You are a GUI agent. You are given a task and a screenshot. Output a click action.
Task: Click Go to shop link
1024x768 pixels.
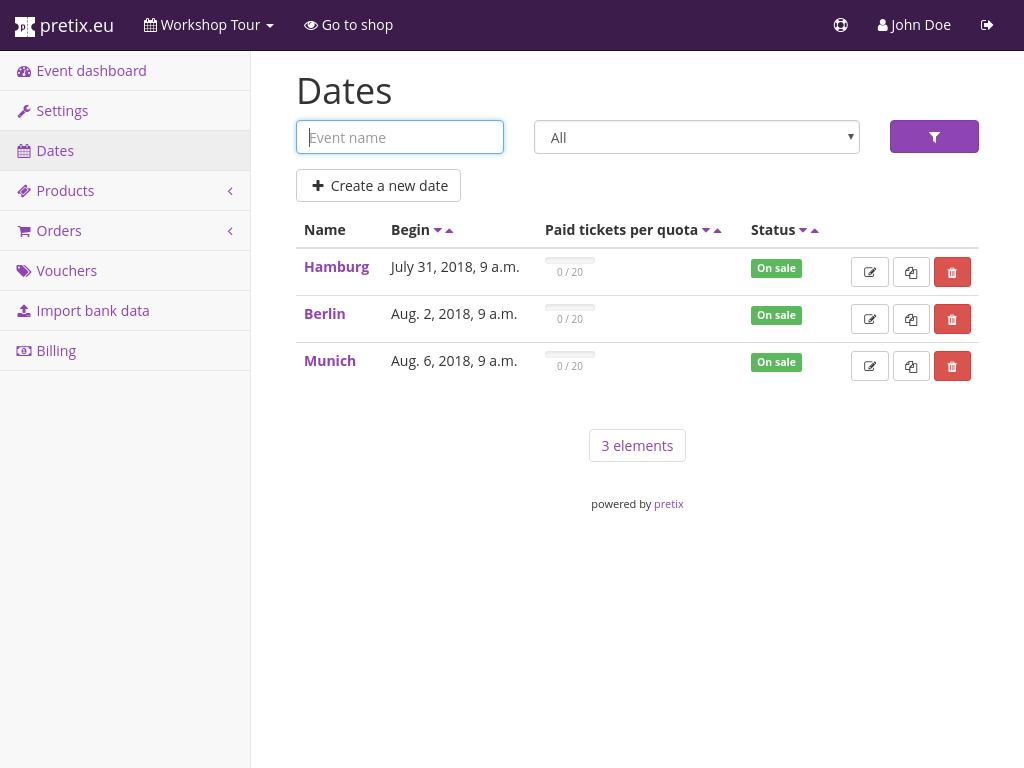click(348, 25)
